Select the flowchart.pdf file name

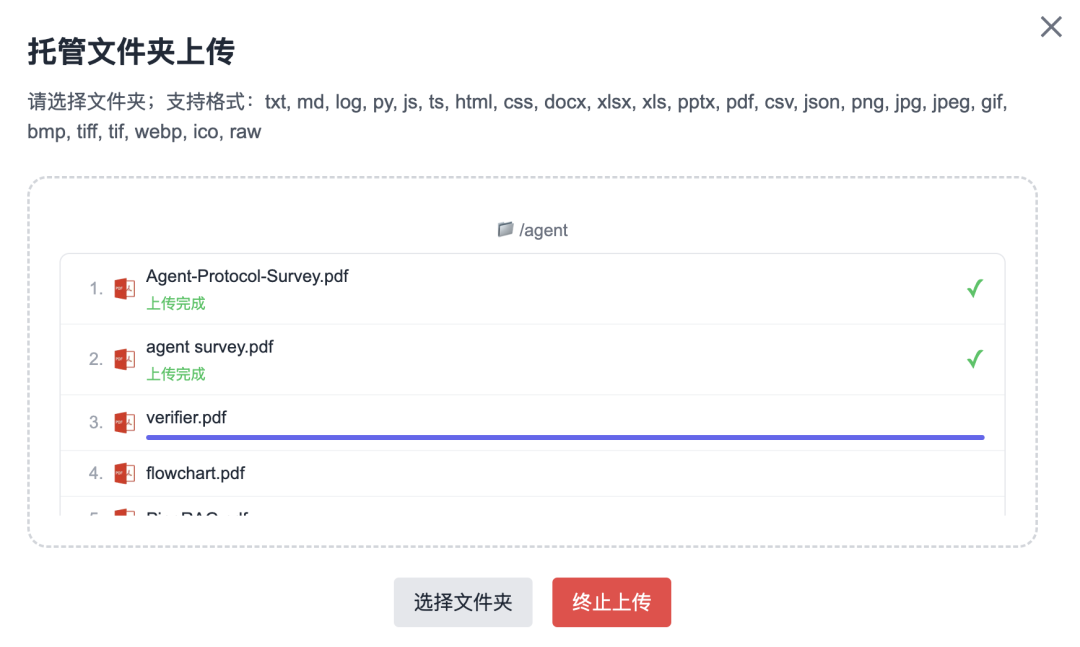coord(196,473)
